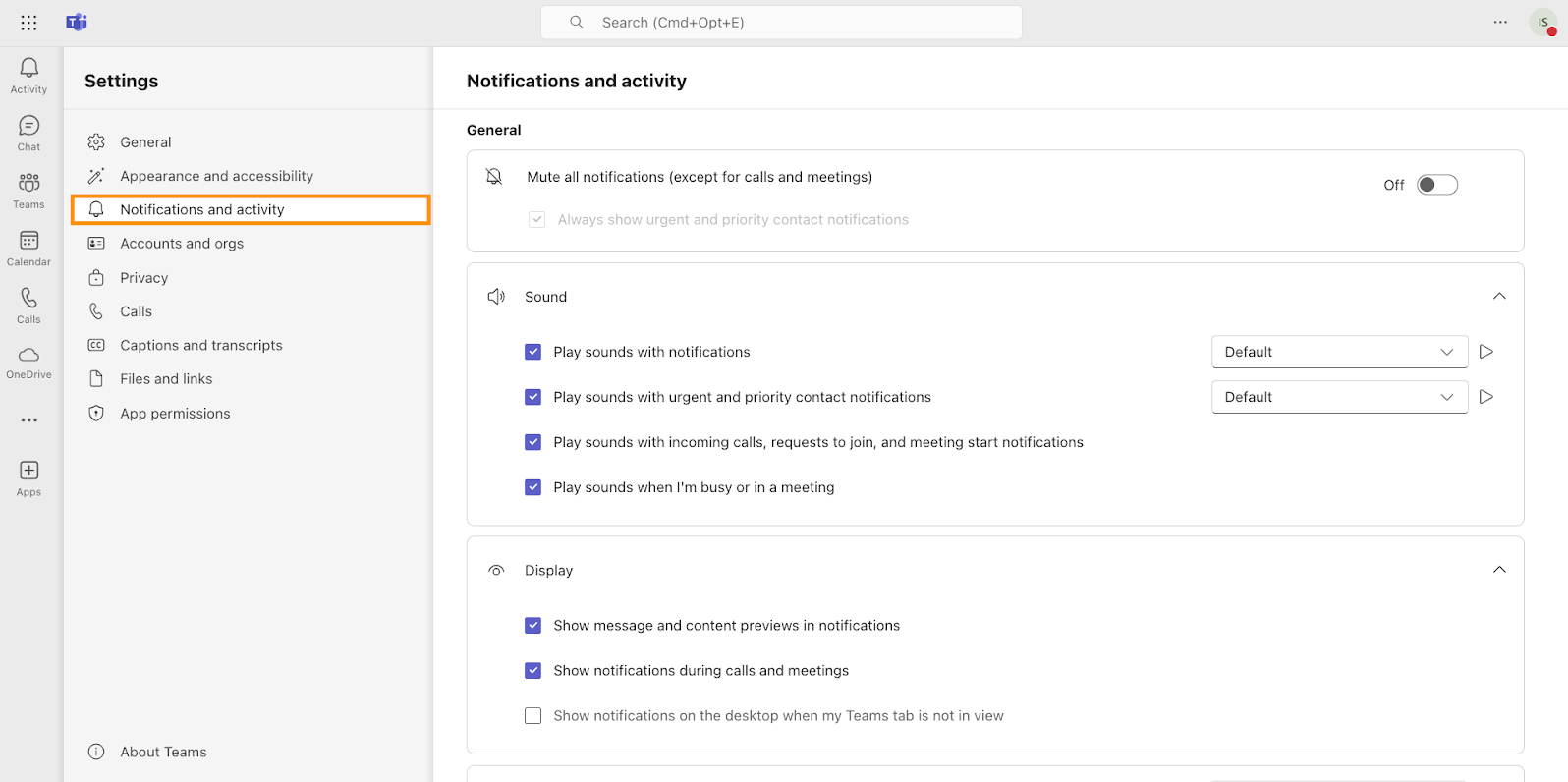1568x782 pixels.
Task: Open Apps store in the left rail
Action: (28, 478)
